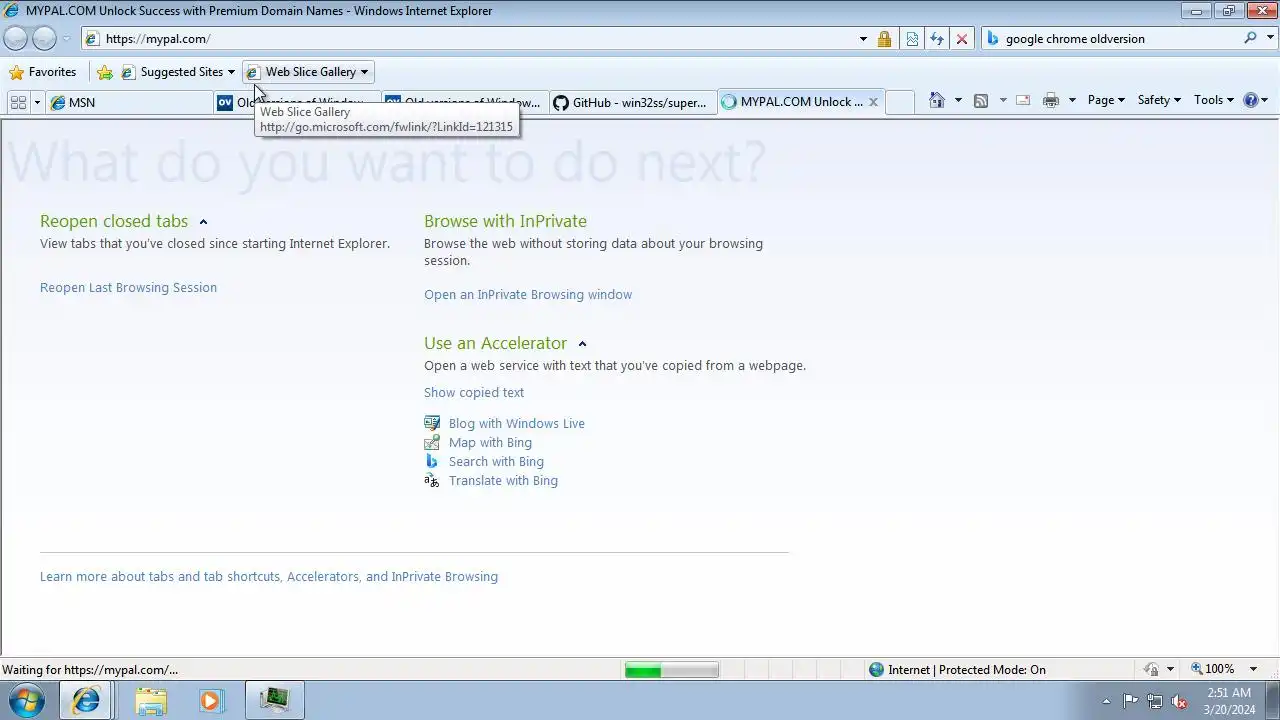Click the Read Mail icon
Image resolution: width=1280 pixels, height=720 pixels.
(x=1023, y=100)
